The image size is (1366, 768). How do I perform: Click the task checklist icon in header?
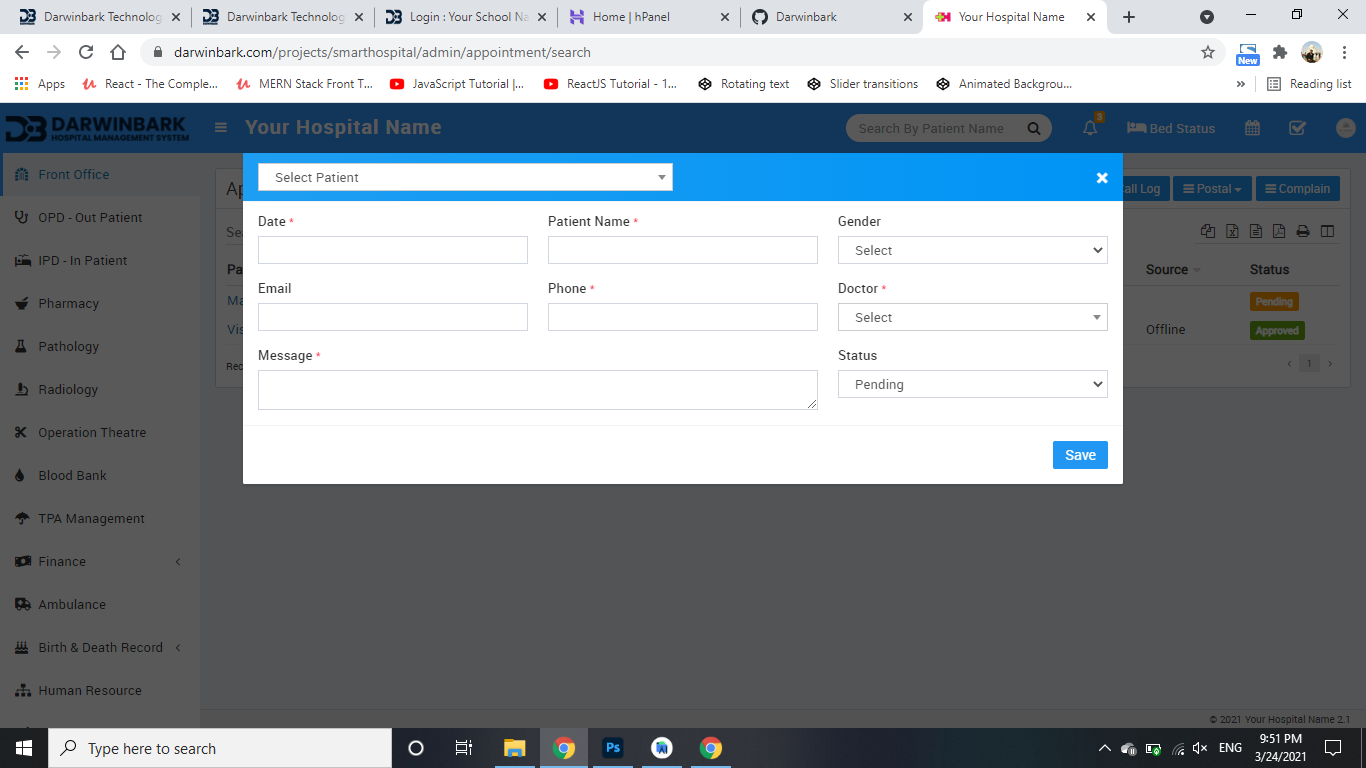click(x=1297, y=128)
